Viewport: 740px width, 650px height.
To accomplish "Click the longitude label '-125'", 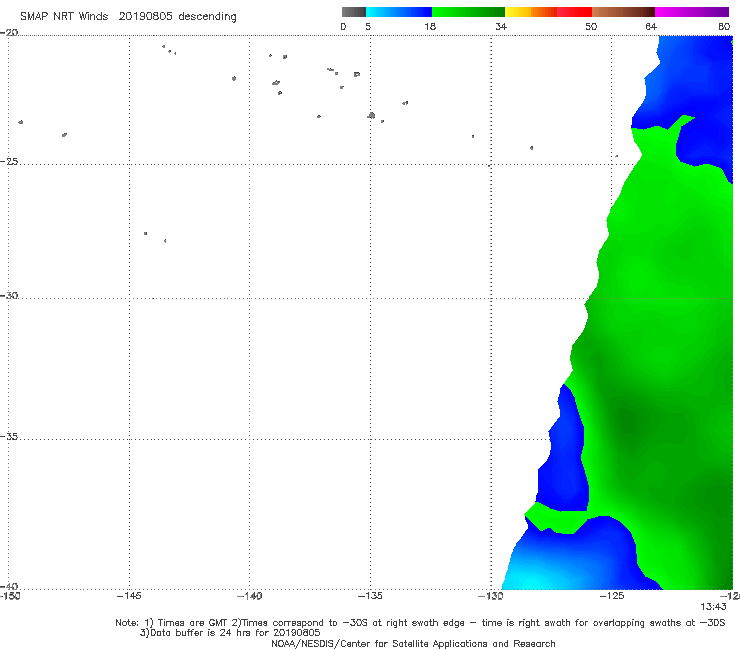I will [x=612, y=596].
